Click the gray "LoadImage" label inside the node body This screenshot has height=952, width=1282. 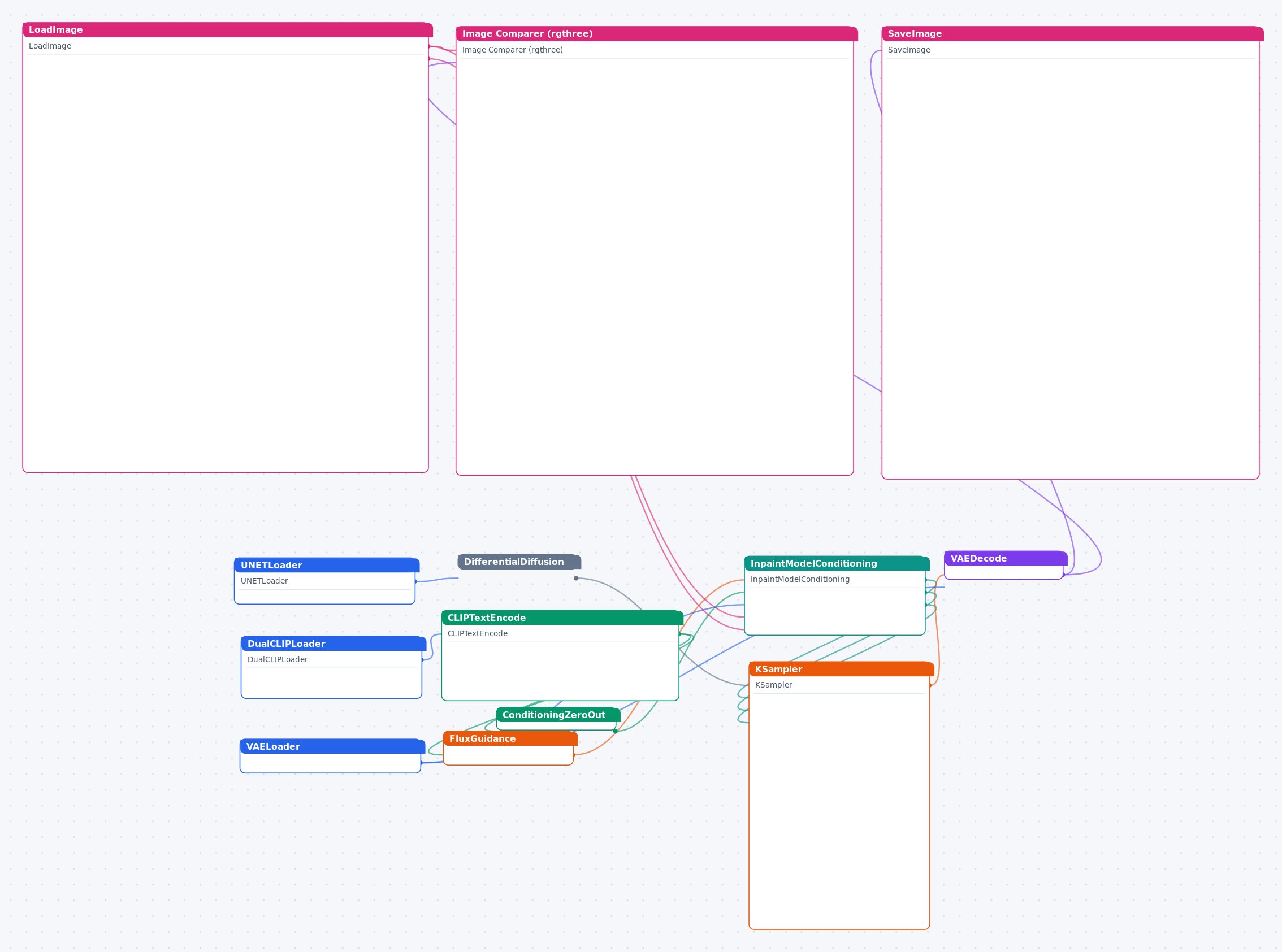[50, 46]
